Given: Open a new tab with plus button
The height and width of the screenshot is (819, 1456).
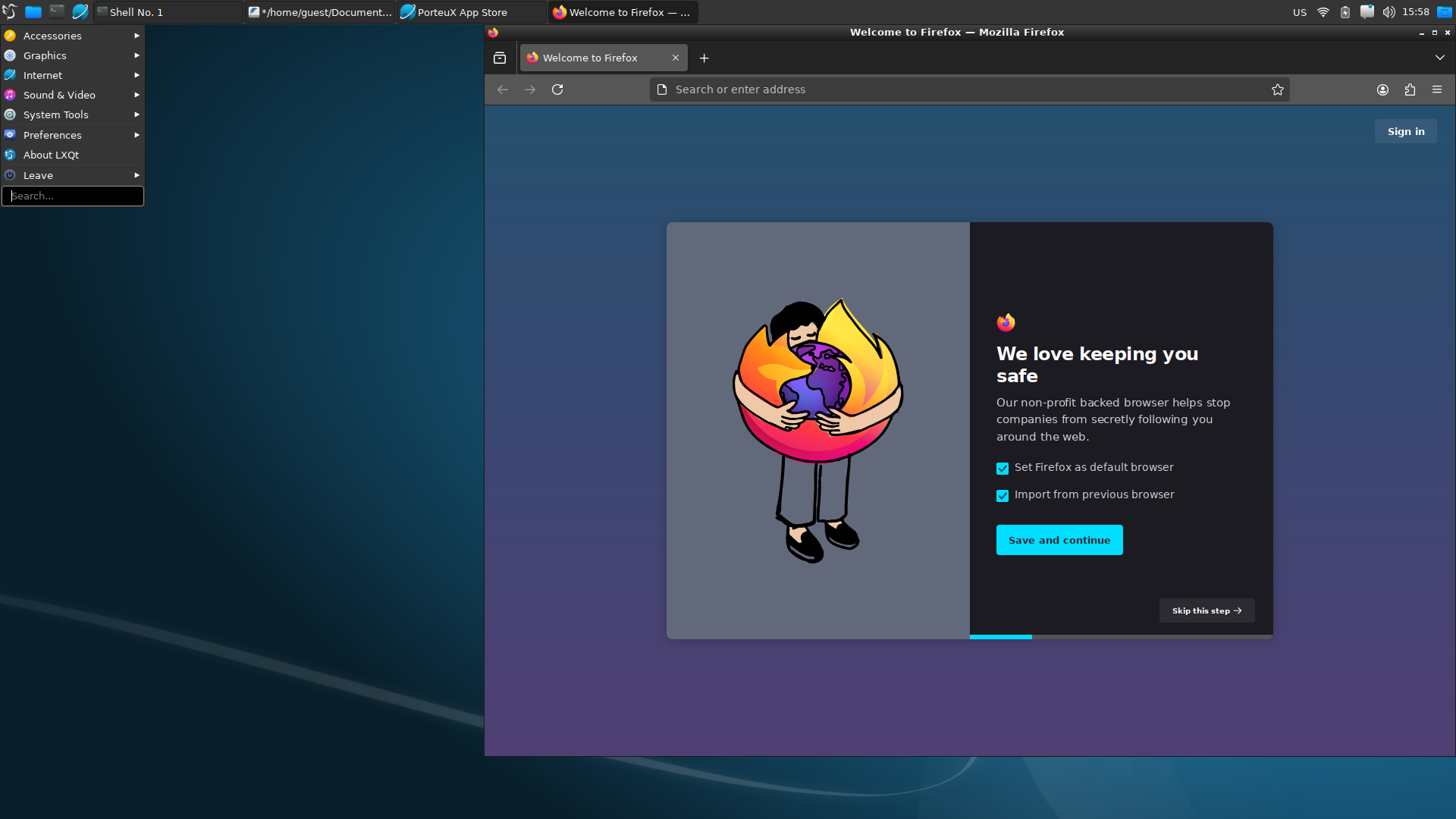Looking at the screenshot, I should click(704, 58).
